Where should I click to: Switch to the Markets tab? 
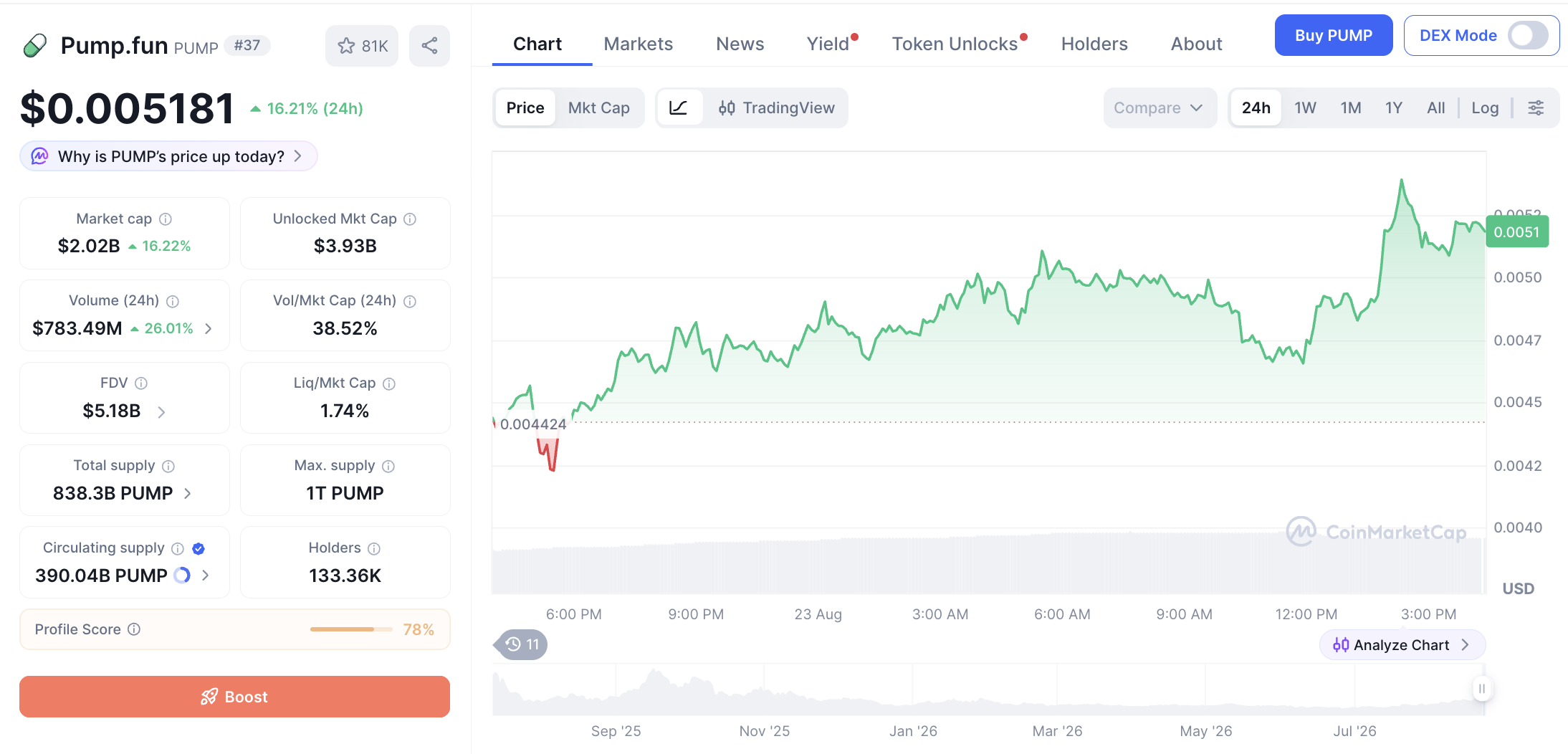[638, 44]
